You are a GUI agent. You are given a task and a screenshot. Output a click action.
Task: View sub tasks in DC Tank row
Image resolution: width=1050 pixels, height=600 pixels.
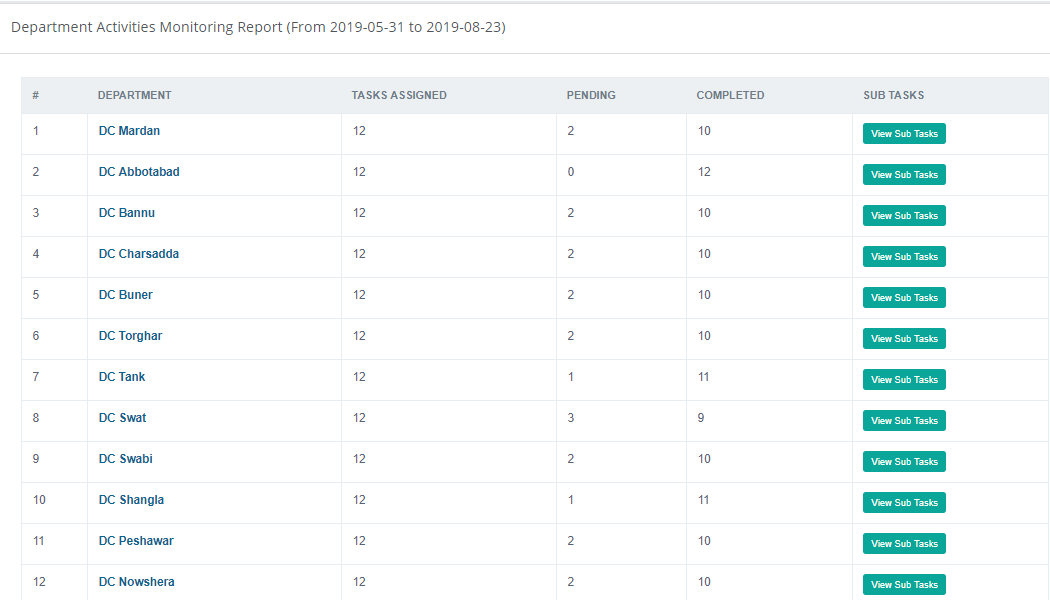(x=904, y=380)
